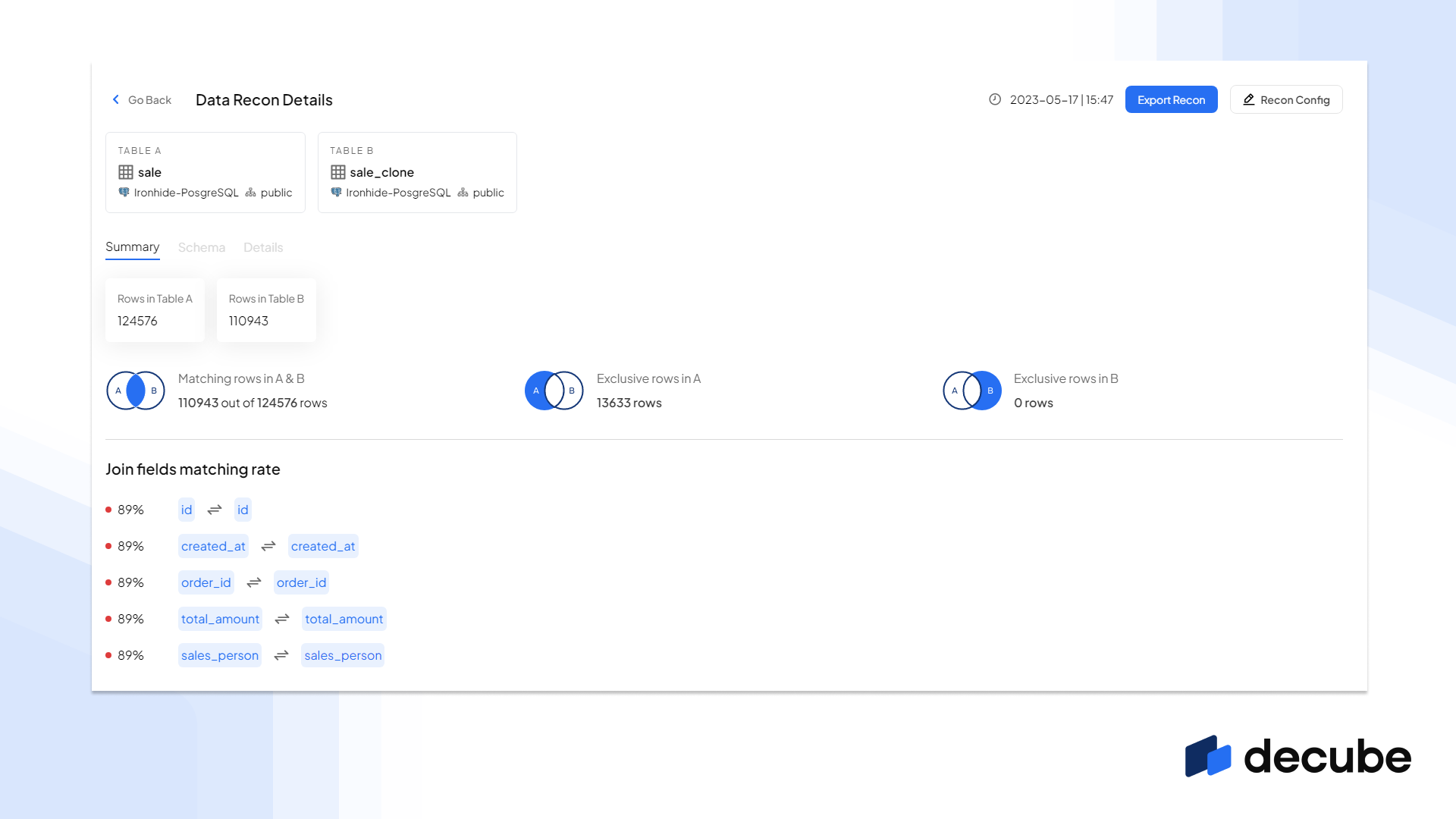Click the schema icon beside public in Table B
Screen dimensions: 1456x819
[x=463, y=193]
